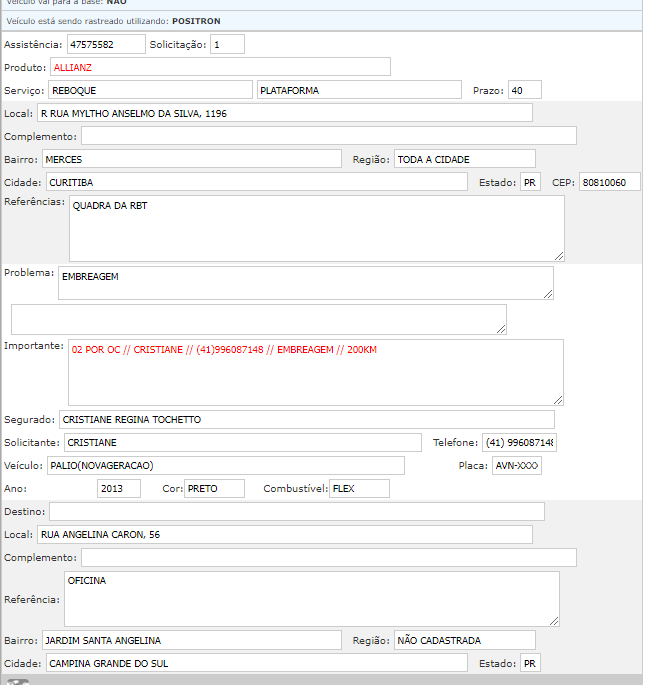
Task: Focus the Cidade field with CURITIBA
Action: pos(255,182)
